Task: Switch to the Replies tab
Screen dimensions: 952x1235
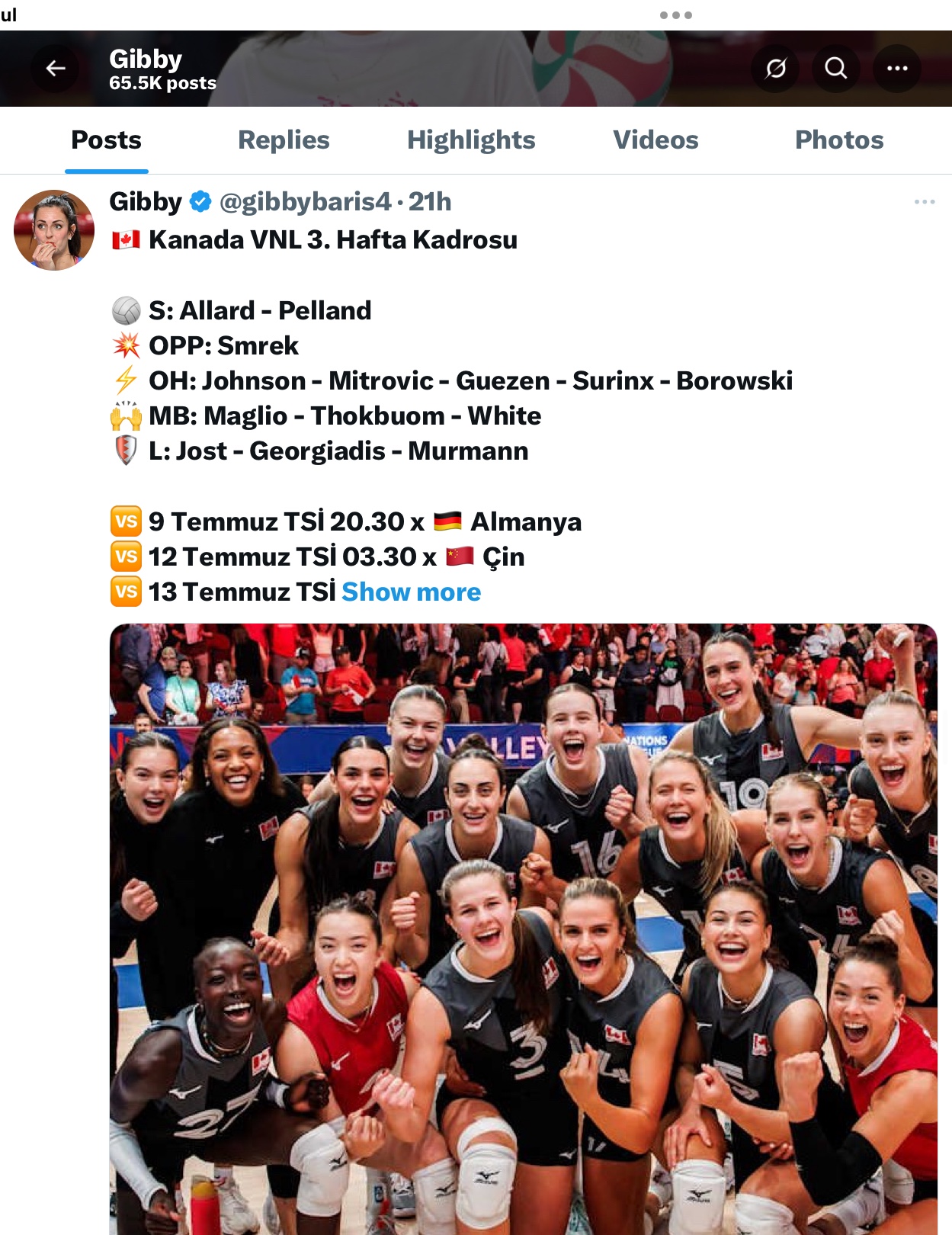Action: pyautogui.click(x=284, y=140)
